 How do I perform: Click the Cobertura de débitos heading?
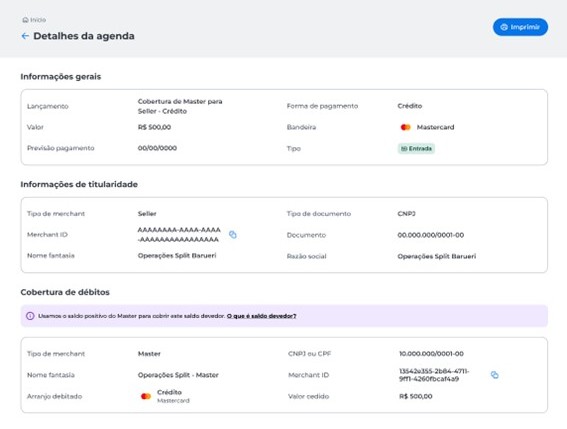click(x=65, y=292)
